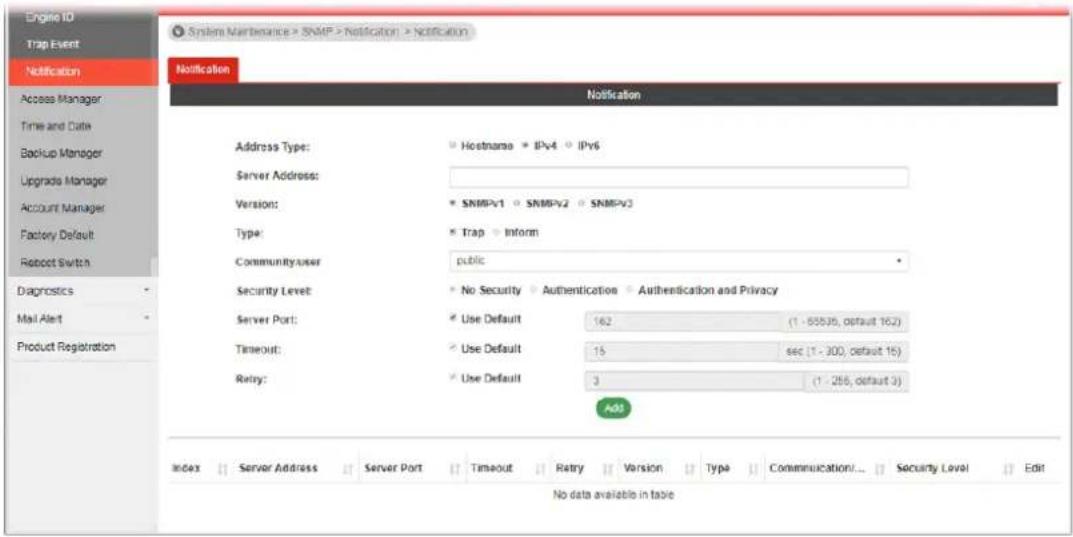The height and width of the screenshot is (537, 1073).
Task: Select Trap notification type
Action: point(453,233)
